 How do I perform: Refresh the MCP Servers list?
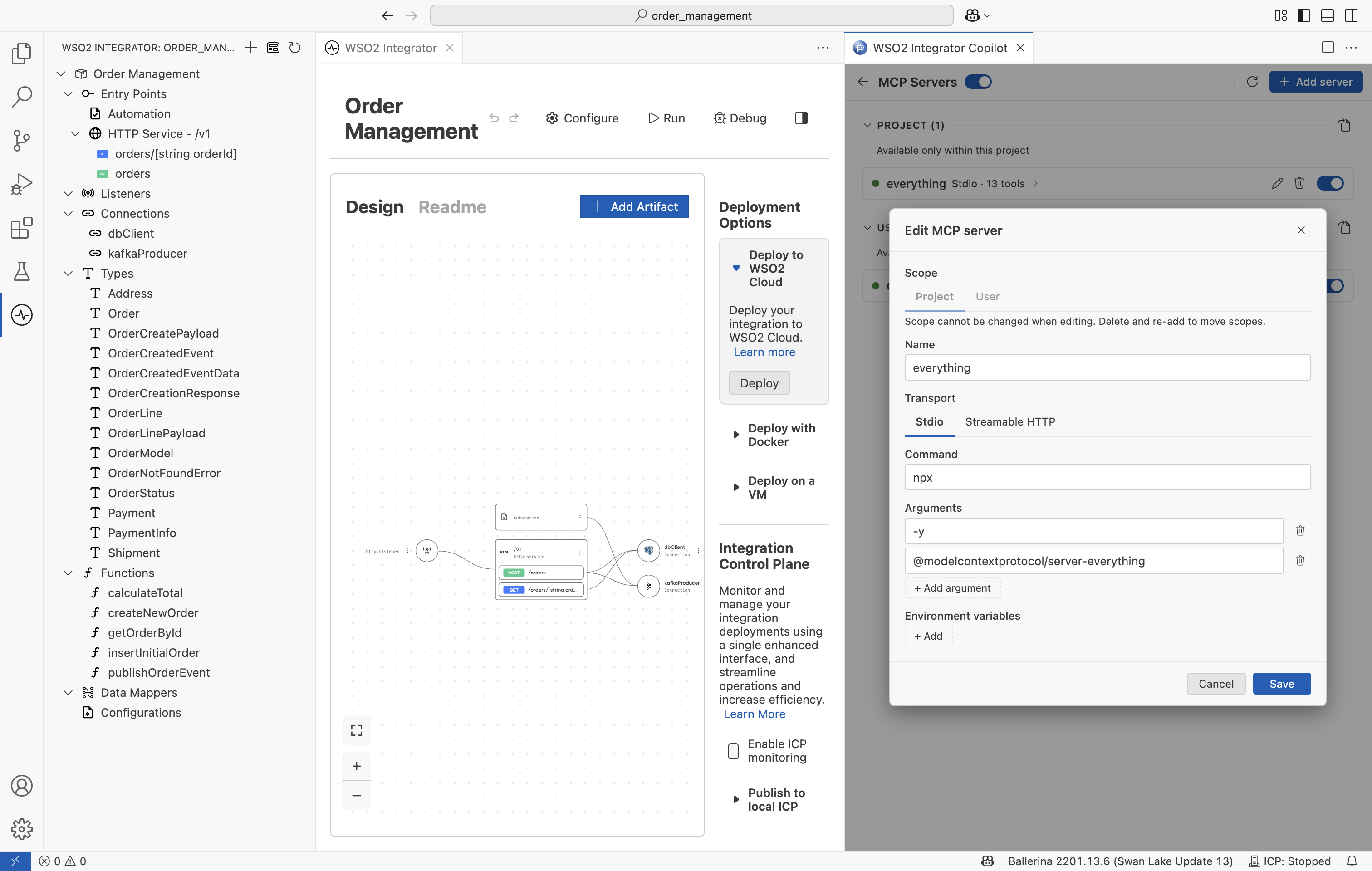pyautogui.click(x=1252, y=82)
